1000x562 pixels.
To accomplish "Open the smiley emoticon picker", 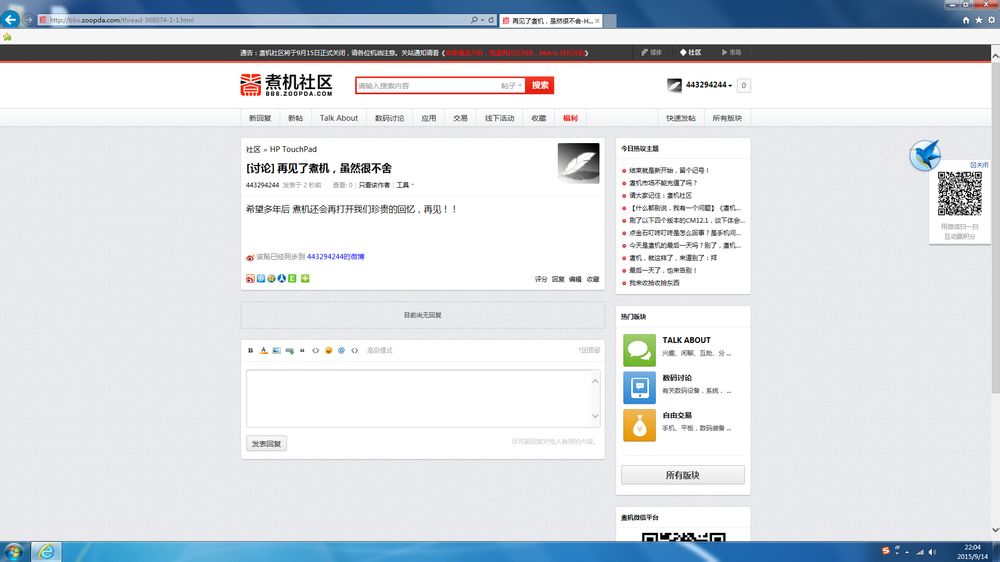I will pos(328,350).
